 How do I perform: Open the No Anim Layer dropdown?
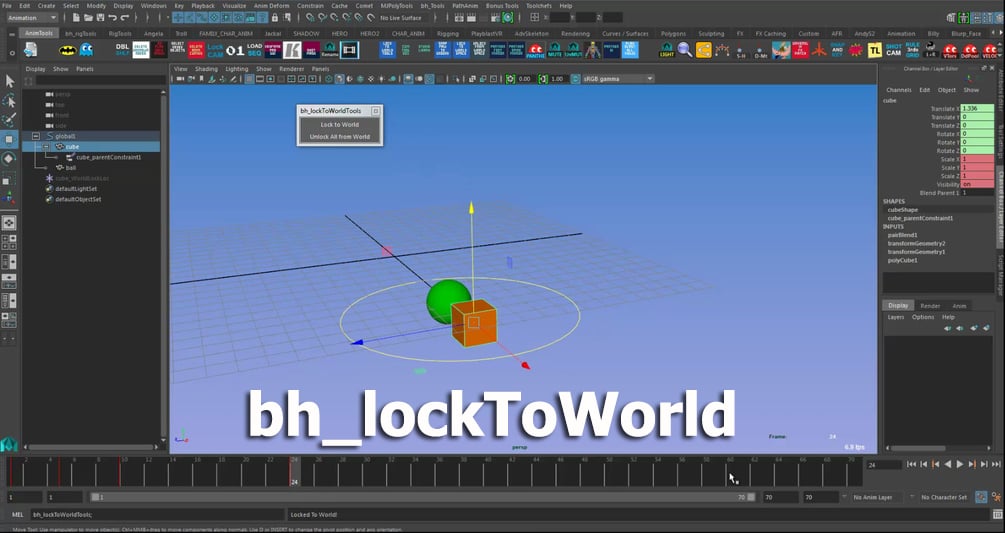876,497
